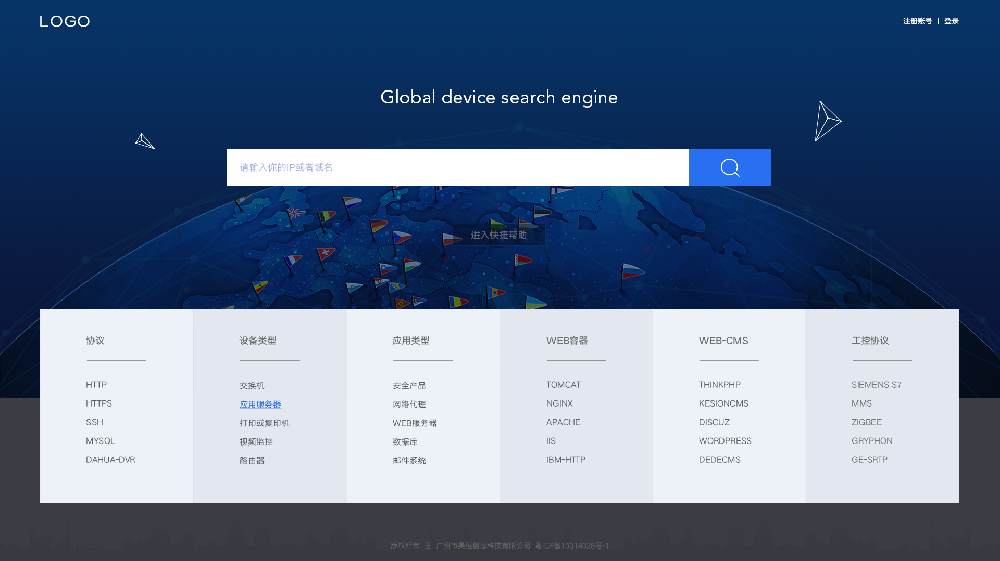
Task: Click the 进入快捷帮助 quick help button
Action: pyautogui.click(x=499, y=235)
